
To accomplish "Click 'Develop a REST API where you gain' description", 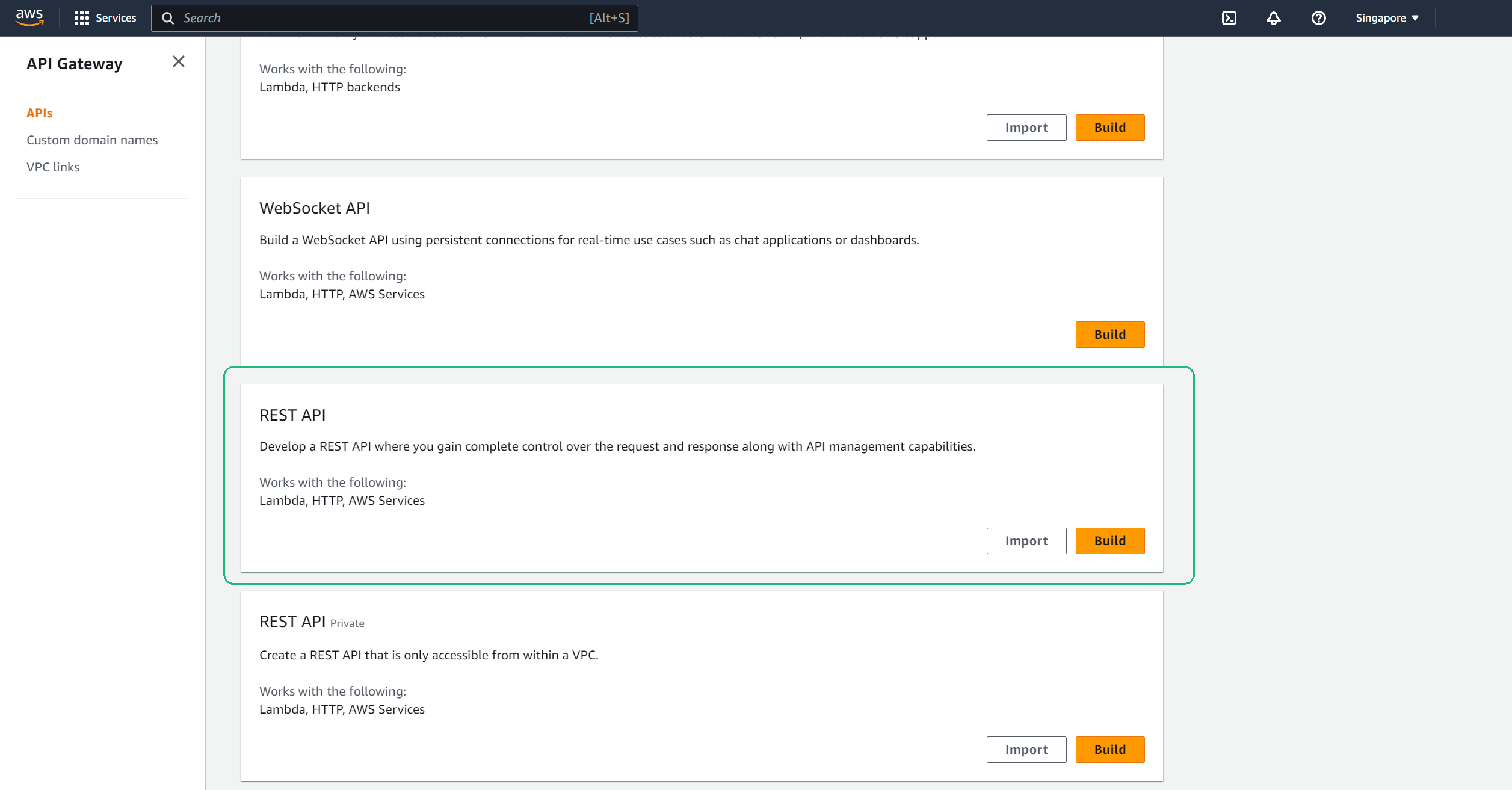I will 617,446.
